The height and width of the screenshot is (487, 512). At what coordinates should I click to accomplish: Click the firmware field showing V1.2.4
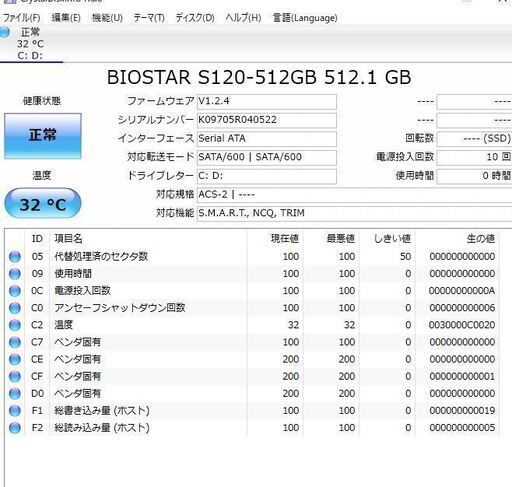(x=267, y=101)
